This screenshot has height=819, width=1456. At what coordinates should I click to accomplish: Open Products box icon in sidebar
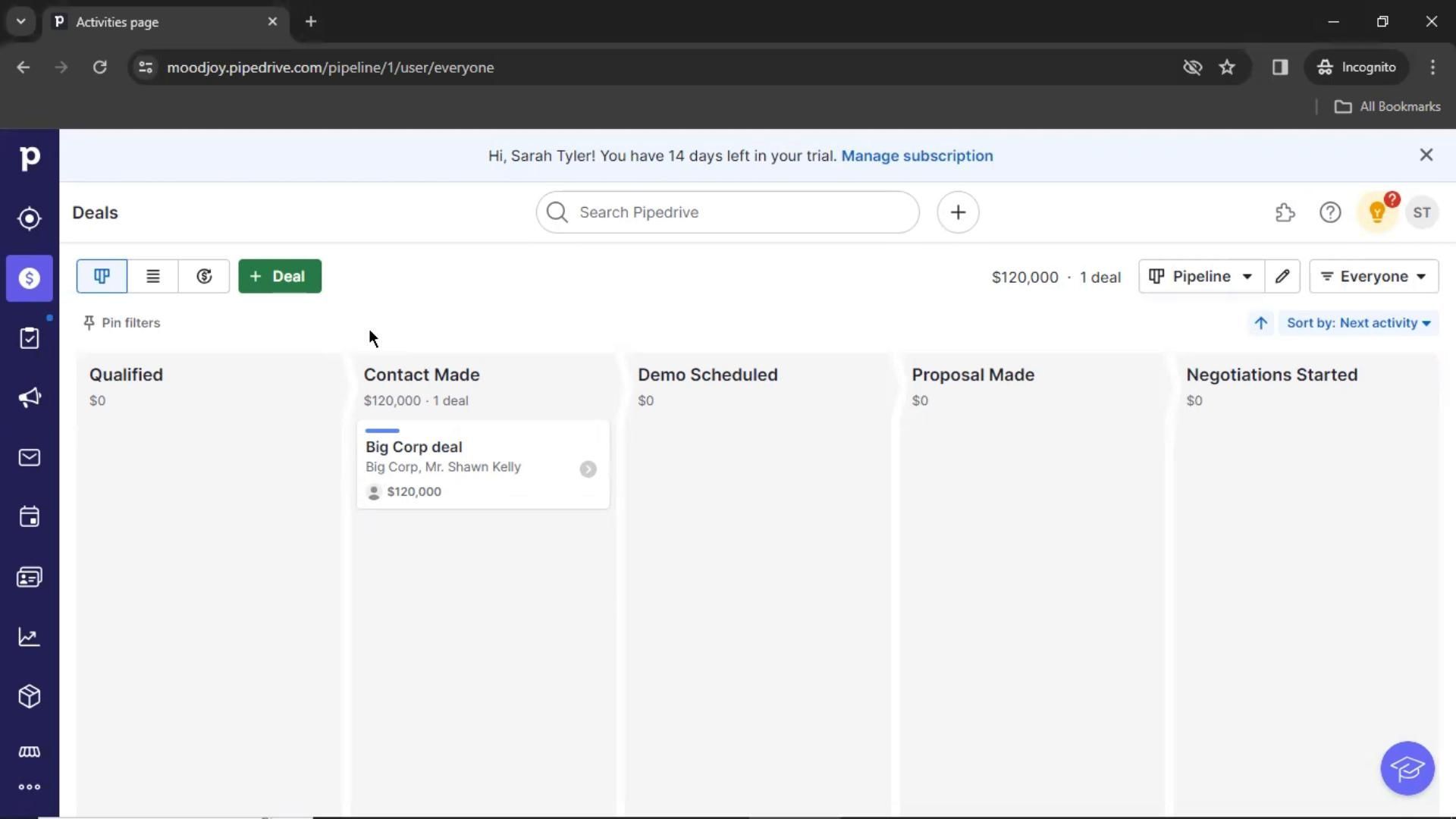(29, 696)
